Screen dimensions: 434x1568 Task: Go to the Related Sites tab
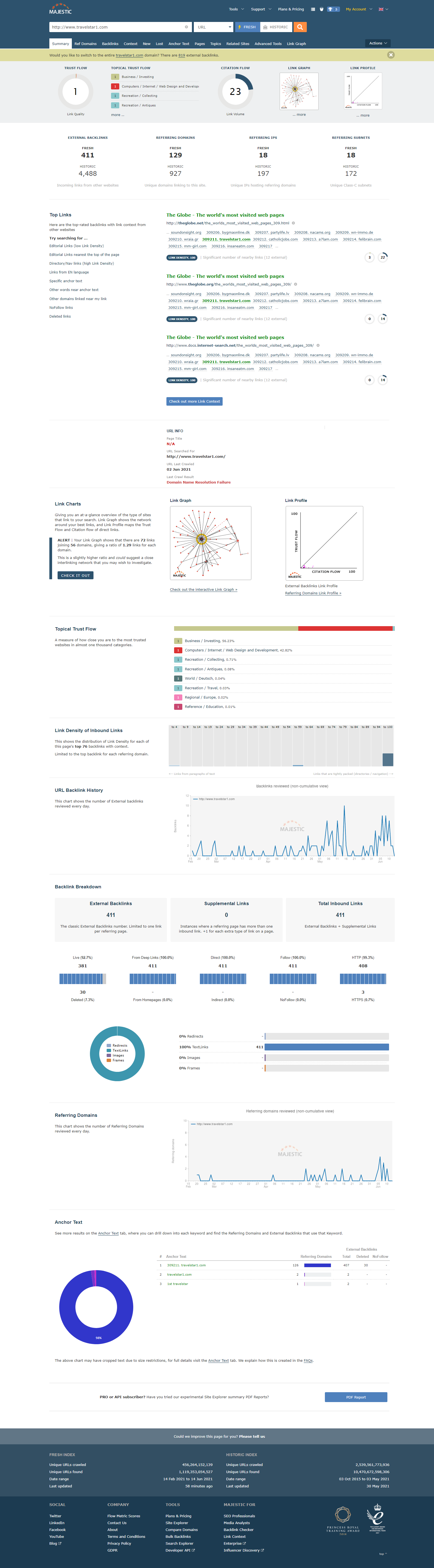click(x=237, y=44)
